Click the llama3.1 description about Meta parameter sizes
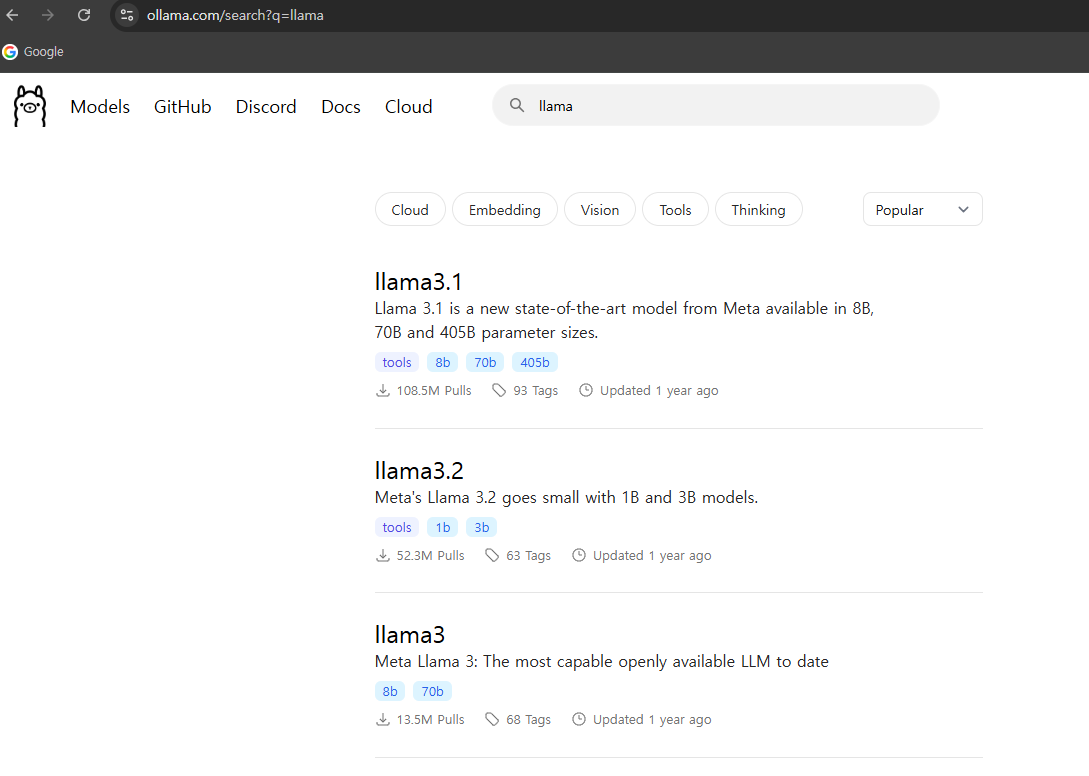The height and width of the screenshot is (776, 1089). tap(624, 320)
